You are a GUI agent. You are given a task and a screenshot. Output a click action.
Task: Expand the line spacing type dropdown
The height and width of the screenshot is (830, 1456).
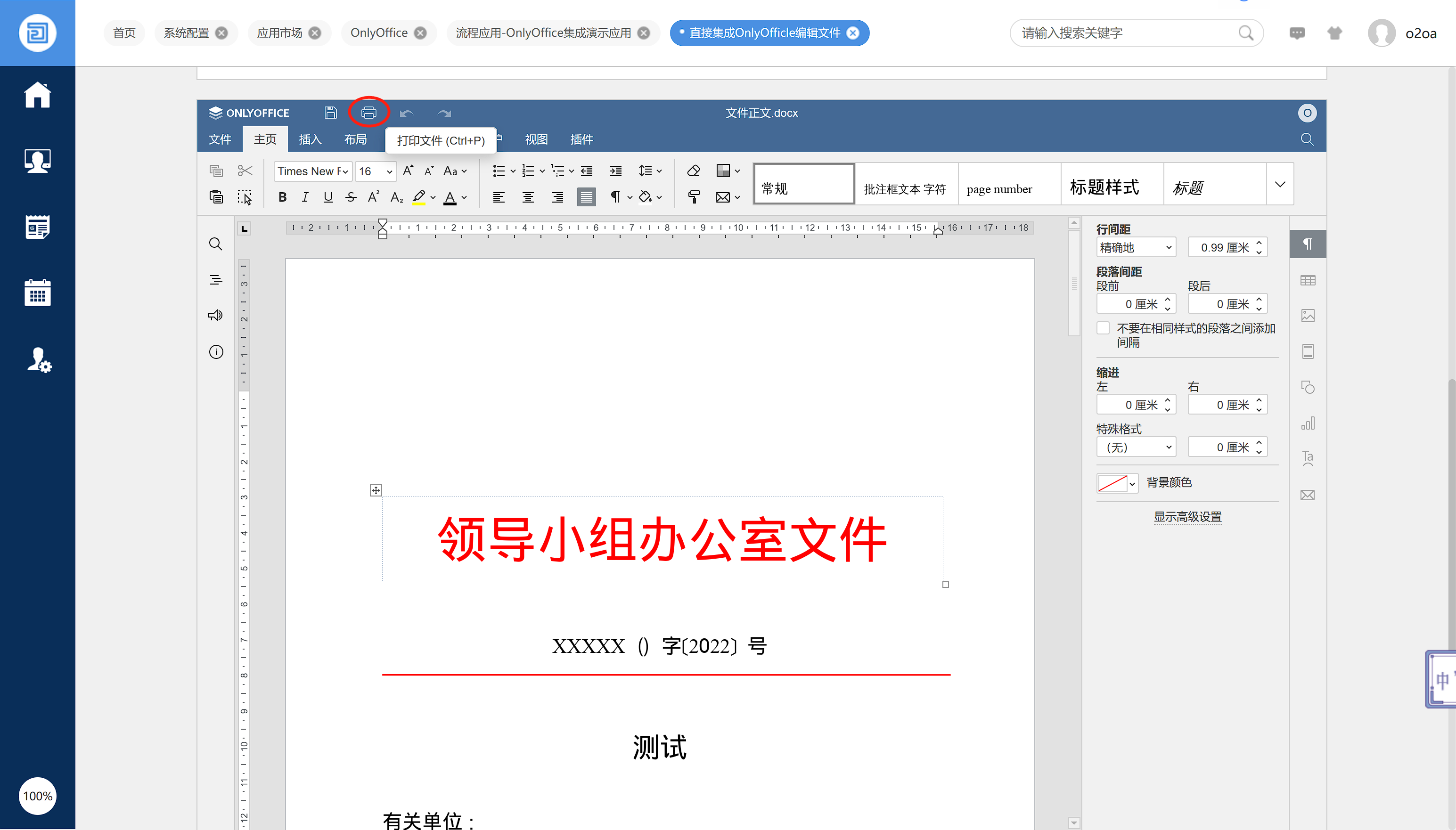tap(1136, 247)
